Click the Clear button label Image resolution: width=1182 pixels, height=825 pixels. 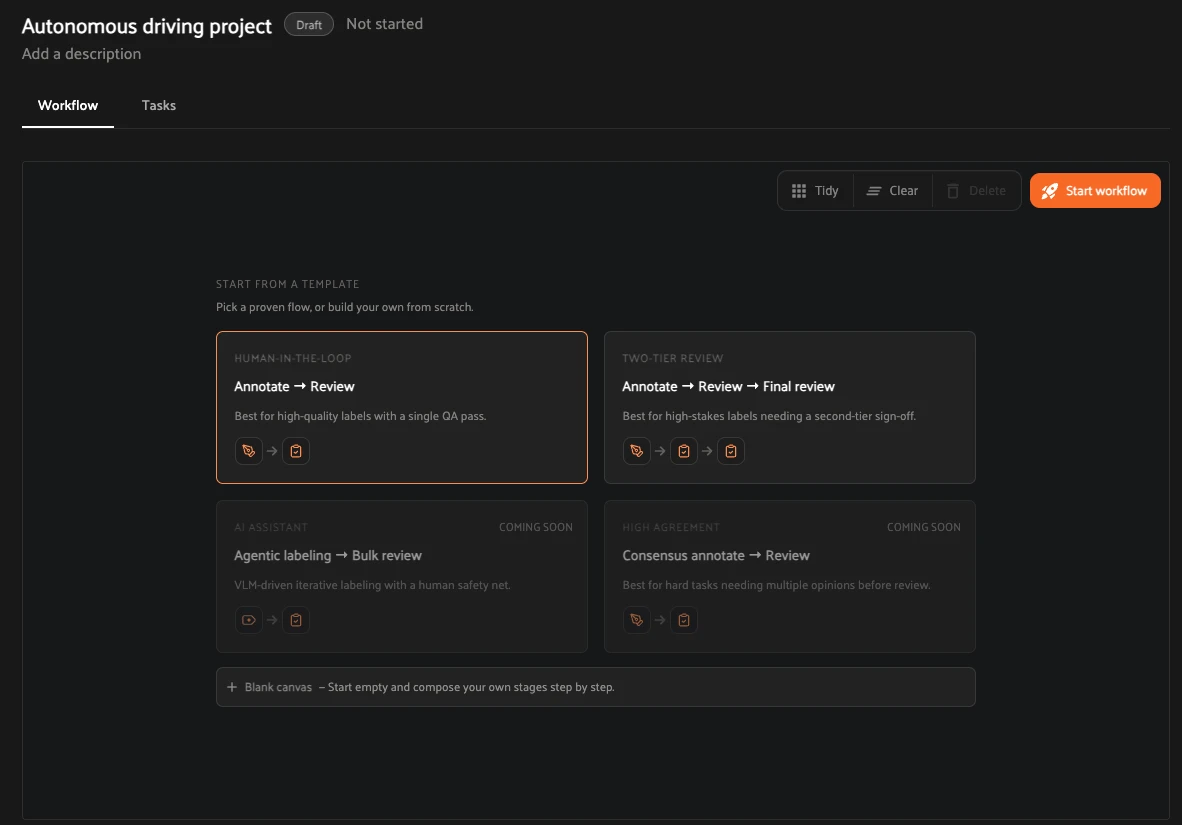904,191
